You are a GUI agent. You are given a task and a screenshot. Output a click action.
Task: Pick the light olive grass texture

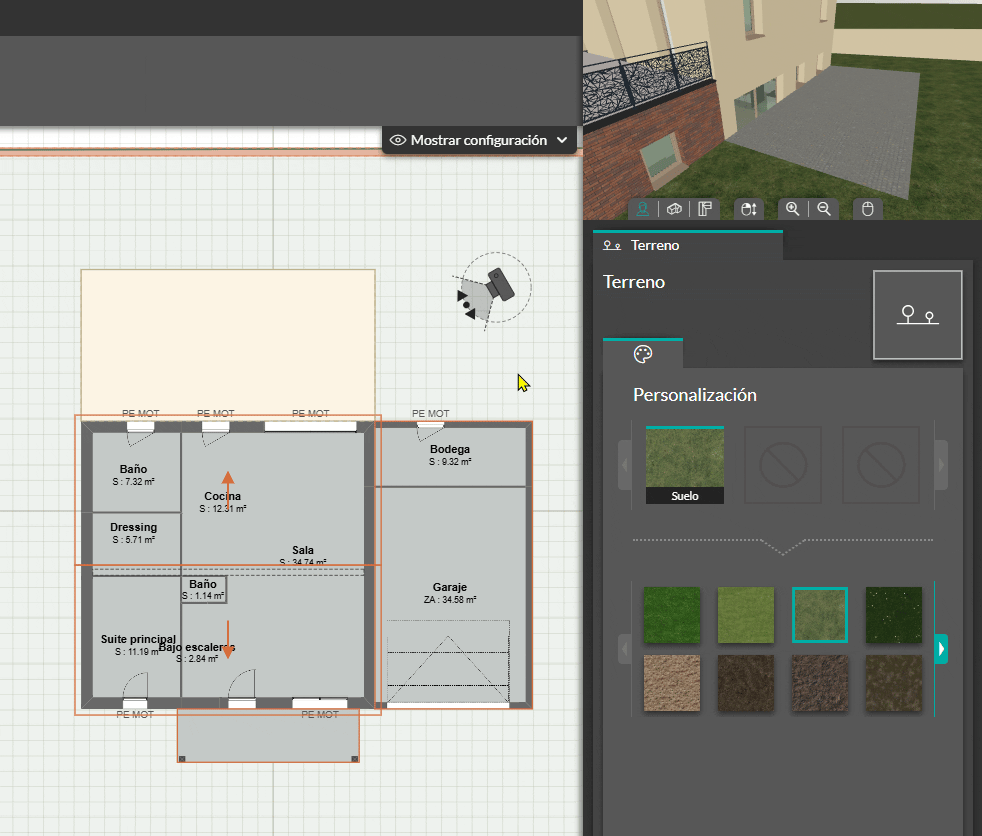[x=746, y=615]
